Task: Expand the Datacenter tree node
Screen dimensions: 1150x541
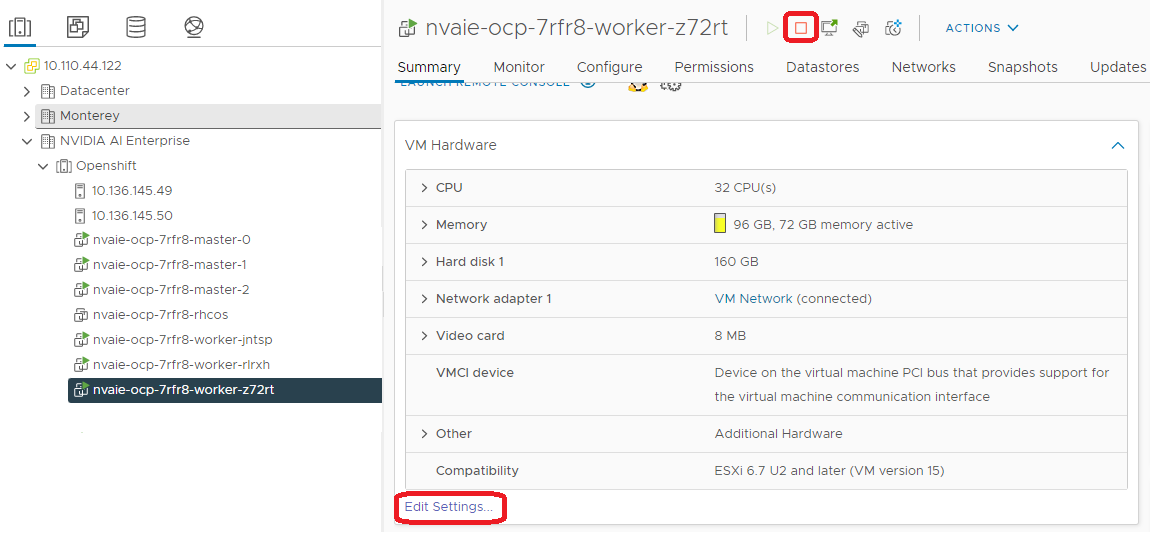Action: click(x=27, y=91)
